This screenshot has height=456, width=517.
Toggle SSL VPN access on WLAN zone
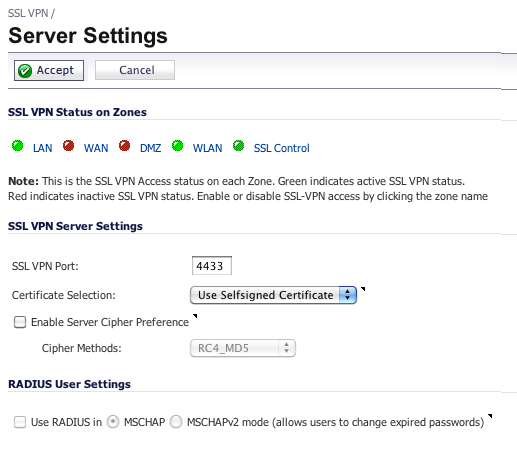pos(207,148)
